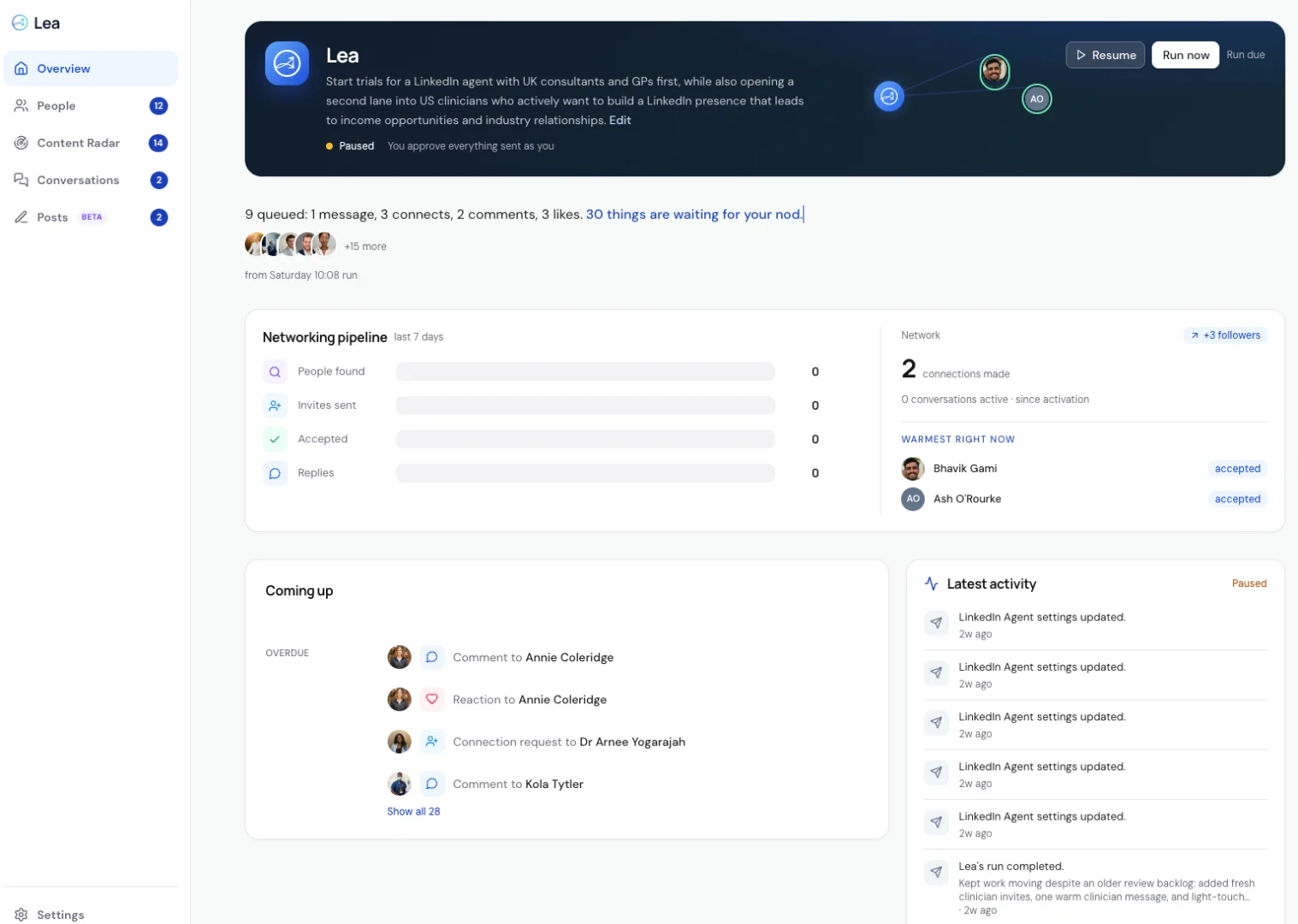1298x924 pixels.
Task: Open Content Radar in sidebar
Action: (x=91, y=143)
